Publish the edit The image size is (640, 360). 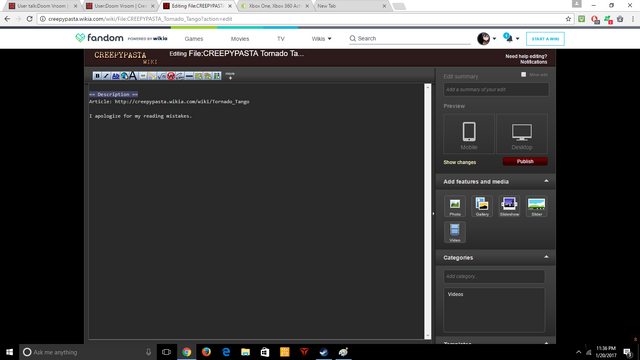(525, 161)
